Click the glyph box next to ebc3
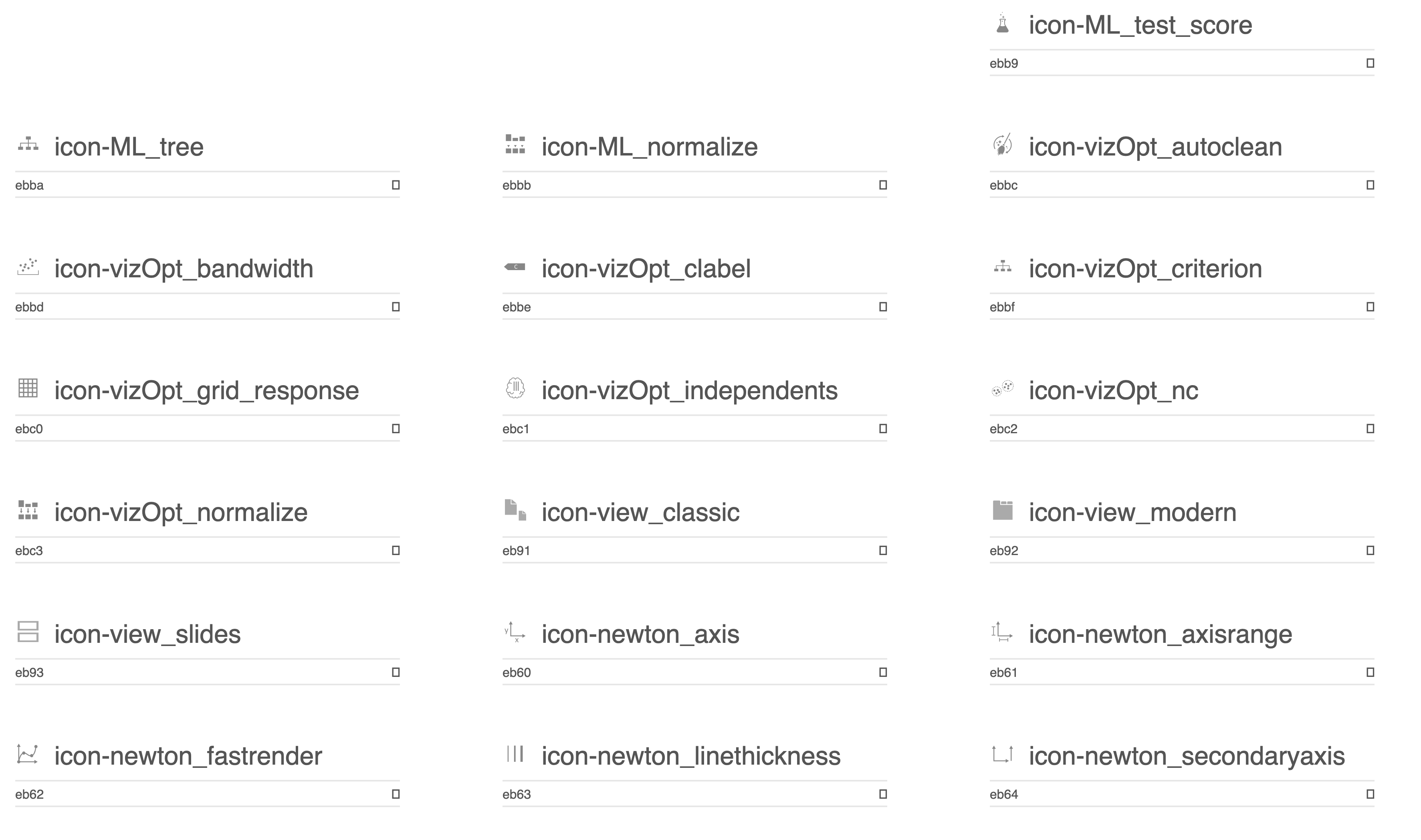This screenshot has height=840, width=1421. coord(396,551)
